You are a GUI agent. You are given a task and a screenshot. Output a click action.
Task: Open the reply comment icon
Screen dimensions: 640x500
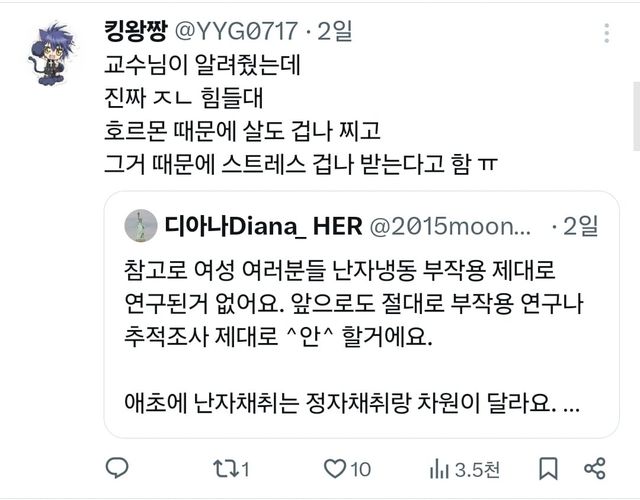click(x=117, y=468)
